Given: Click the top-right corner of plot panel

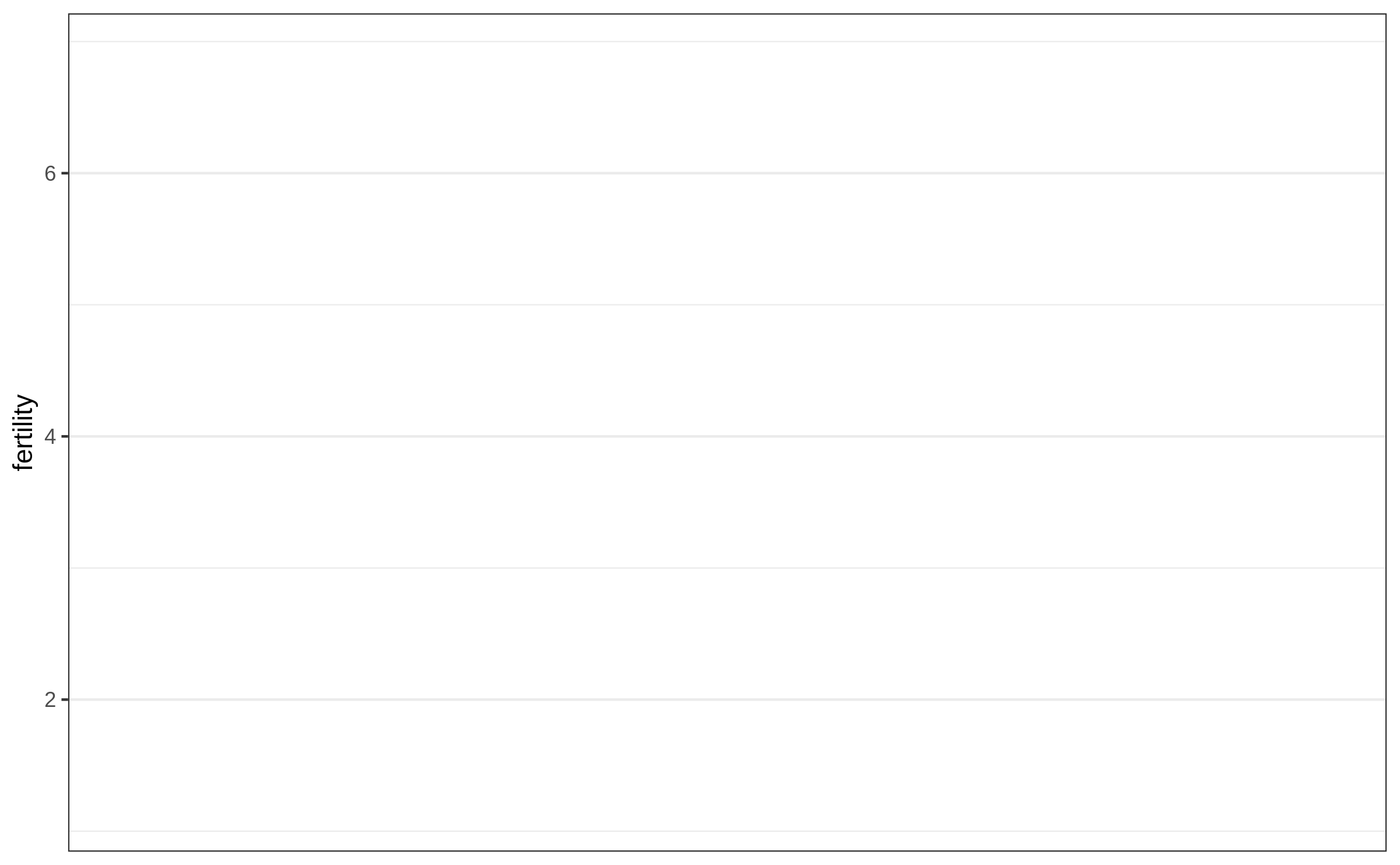Looking at the screenshot, I should tap(1385, 14).
